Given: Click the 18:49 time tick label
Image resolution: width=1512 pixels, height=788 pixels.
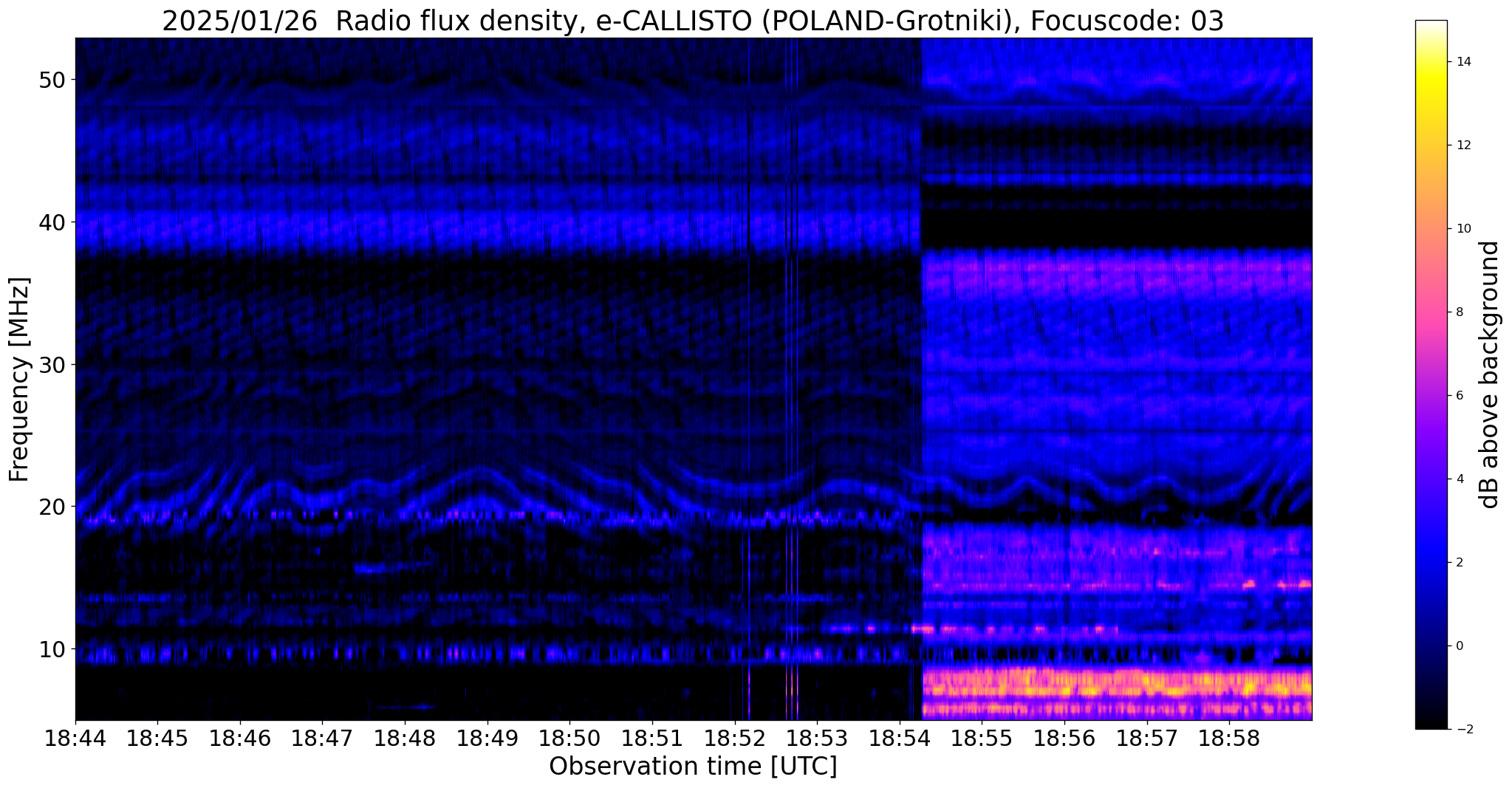Looking at the screenshot, I should [488, 739].
